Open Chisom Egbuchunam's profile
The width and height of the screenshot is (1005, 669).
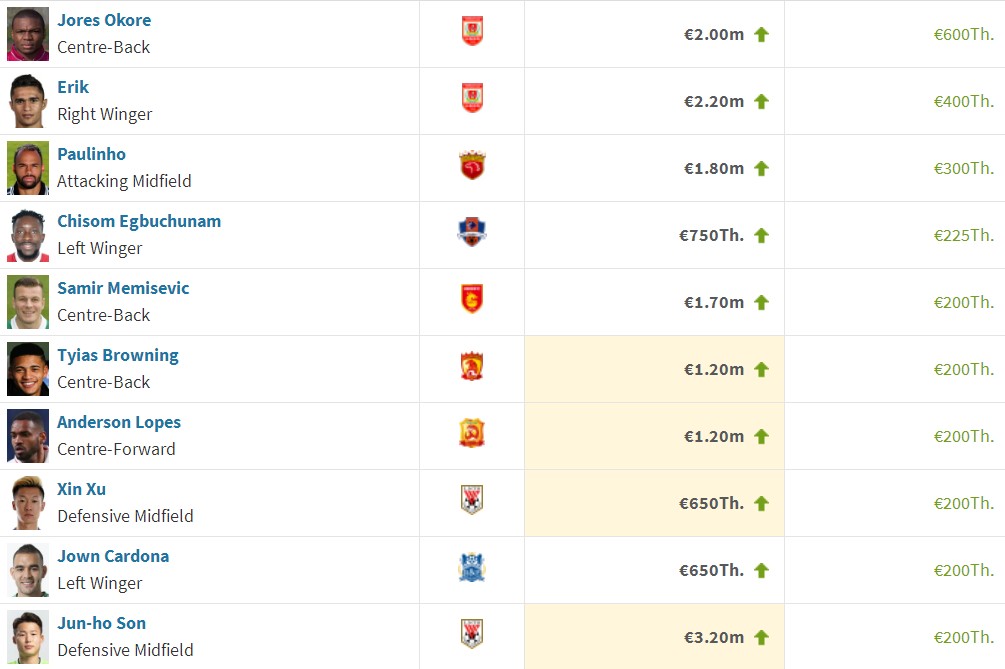tap(139, 222)
